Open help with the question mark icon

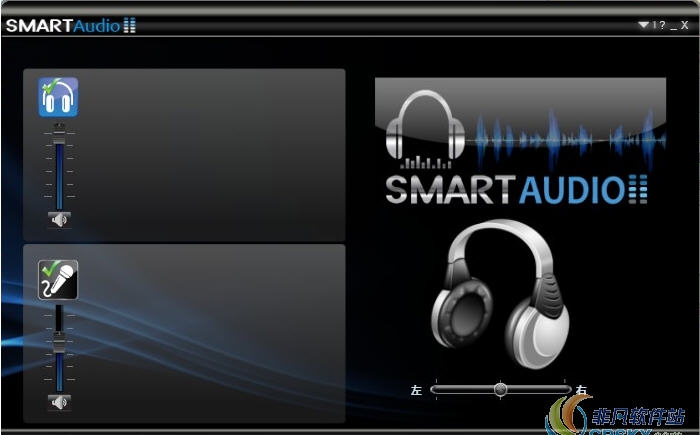point(662,25)
